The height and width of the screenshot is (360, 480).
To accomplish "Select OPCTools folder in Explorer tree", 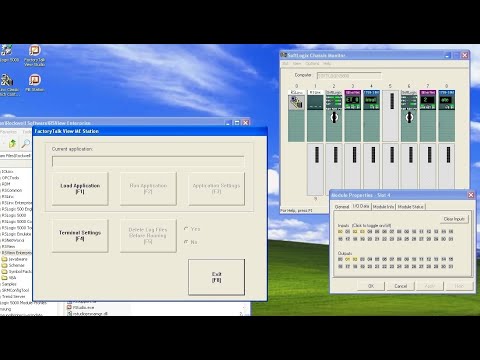I will [x=10, y=178].
